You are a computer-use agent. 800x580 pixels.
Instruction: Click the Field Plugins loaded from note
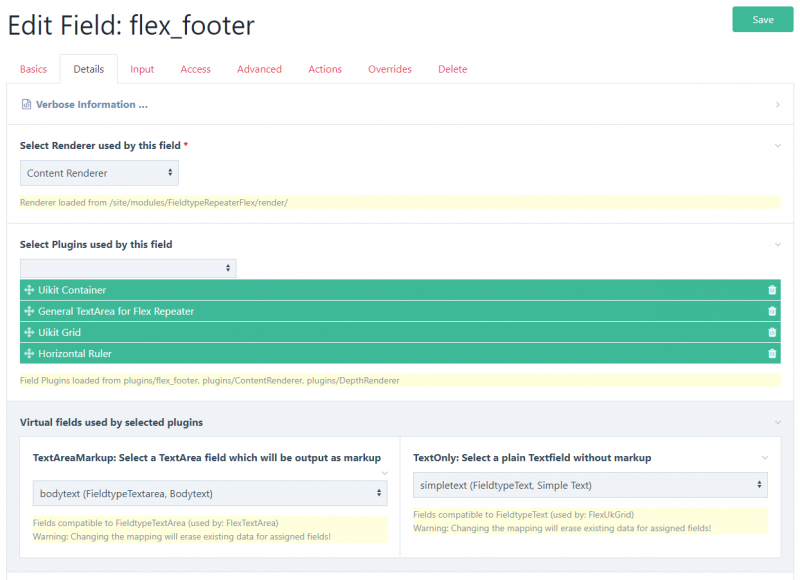pyautogui.click(x=210, y=381)
